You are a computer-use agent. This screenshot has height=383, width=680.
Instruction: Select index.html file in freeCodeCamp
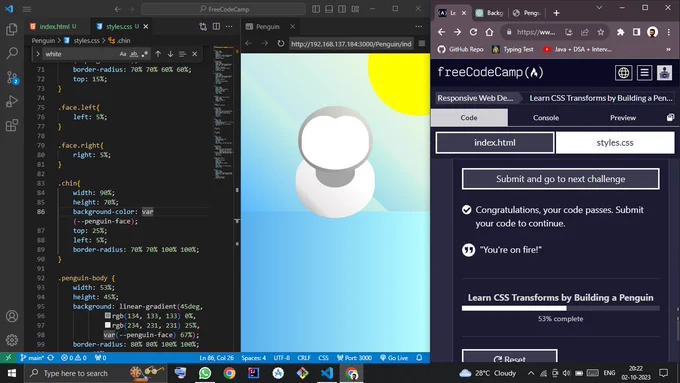tap(495, 143)
